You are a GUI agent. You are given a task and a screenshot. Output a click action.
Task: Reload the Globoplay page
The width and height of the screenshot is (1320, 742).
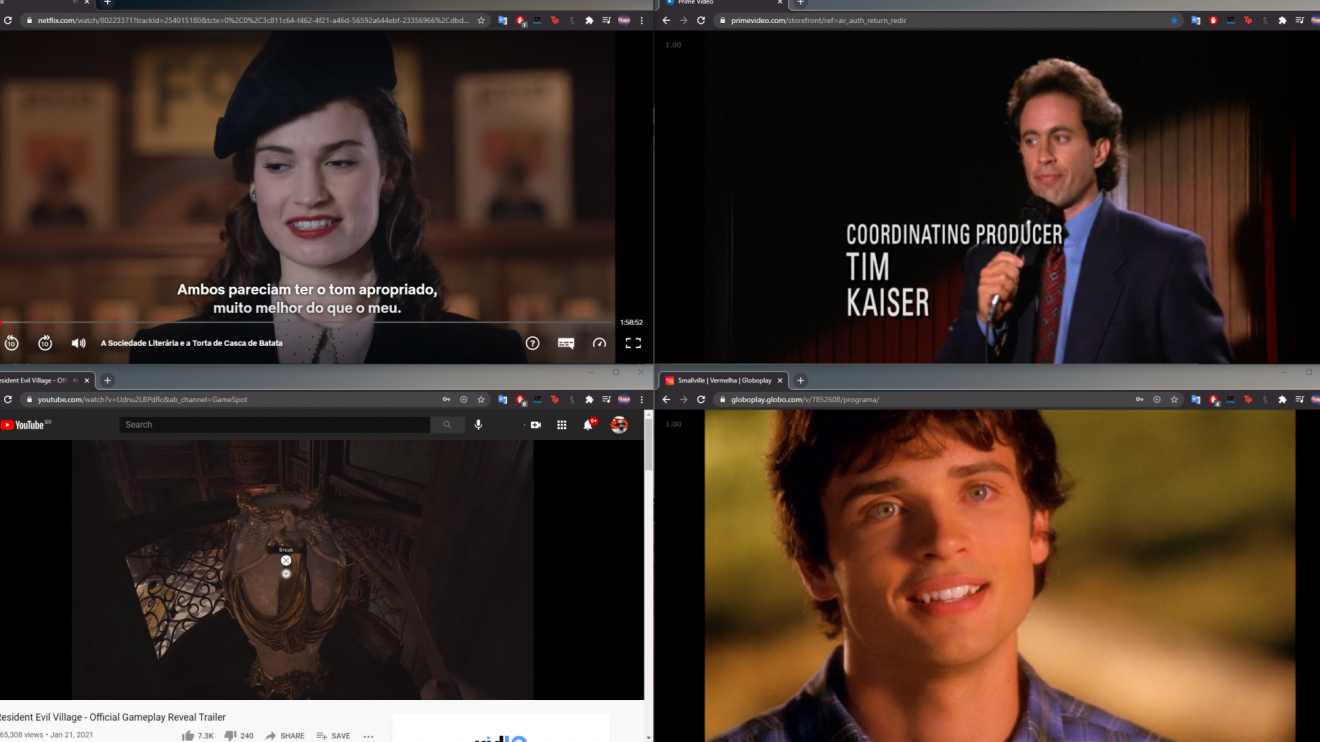[x=701, y=399]
